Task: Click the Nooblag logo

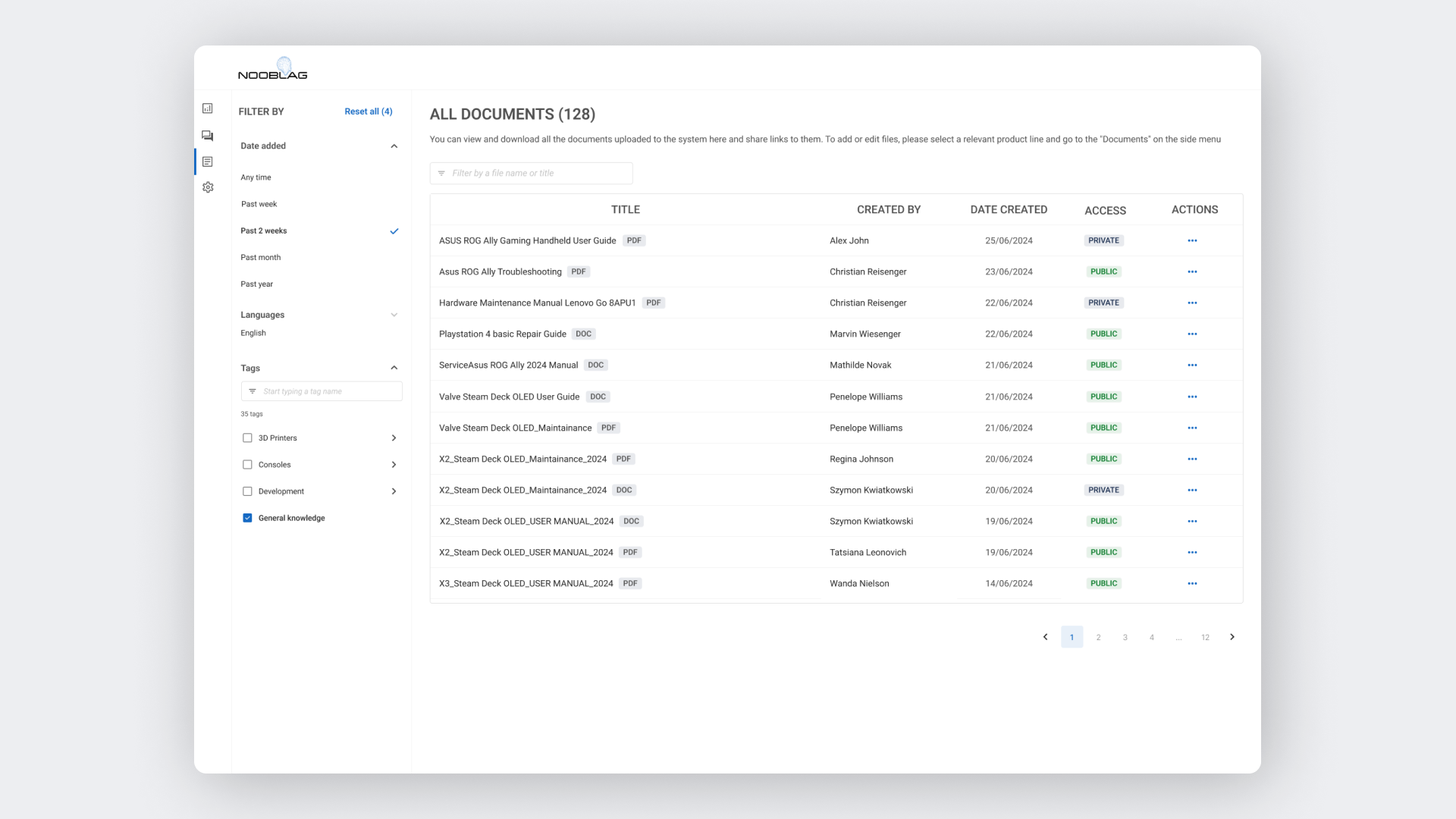Action: [x=273, y=69]
